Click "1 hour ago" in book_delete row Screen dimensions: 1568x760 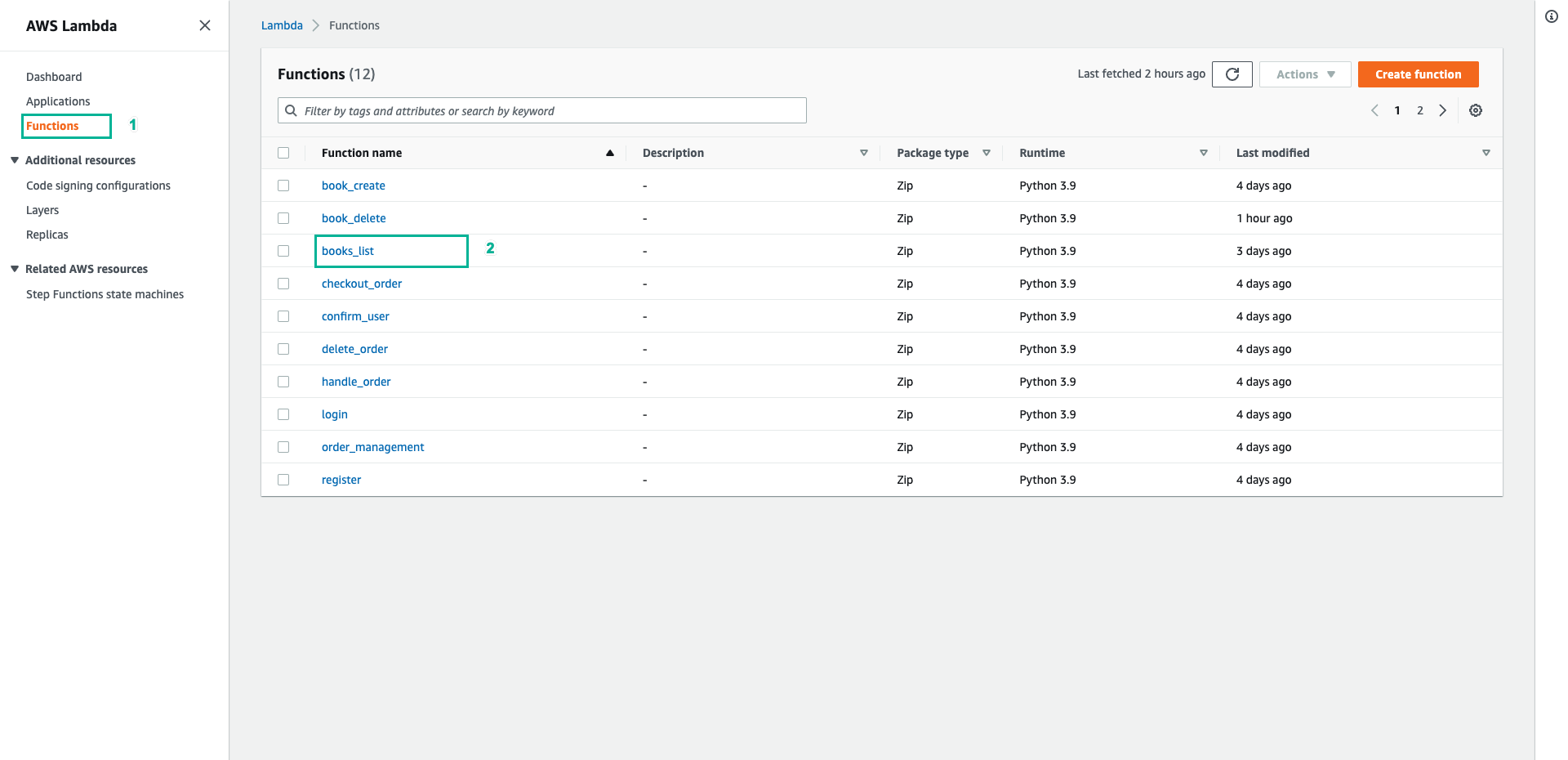point(1264,218)
